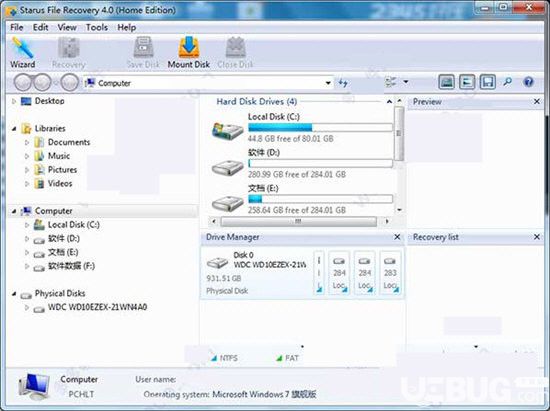Open the Computer address bar dropdown
The height and width of the screenshot is (411, 550).
[x=328, y=83]
